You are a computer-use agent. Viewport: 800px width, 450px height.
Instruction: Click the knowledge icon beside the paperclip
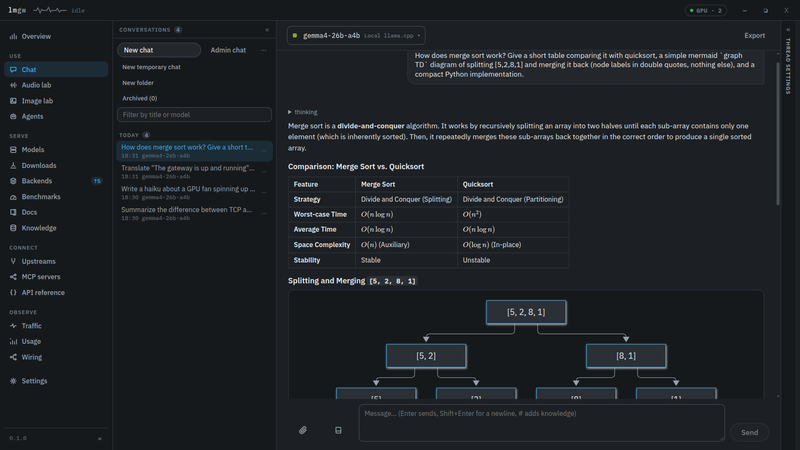[338, 430]
